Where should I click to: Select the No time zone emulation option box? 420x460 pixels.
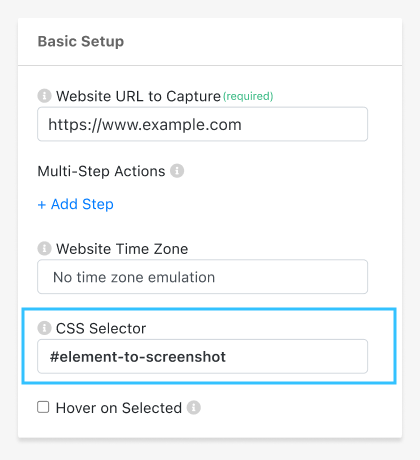coord(202,277)
